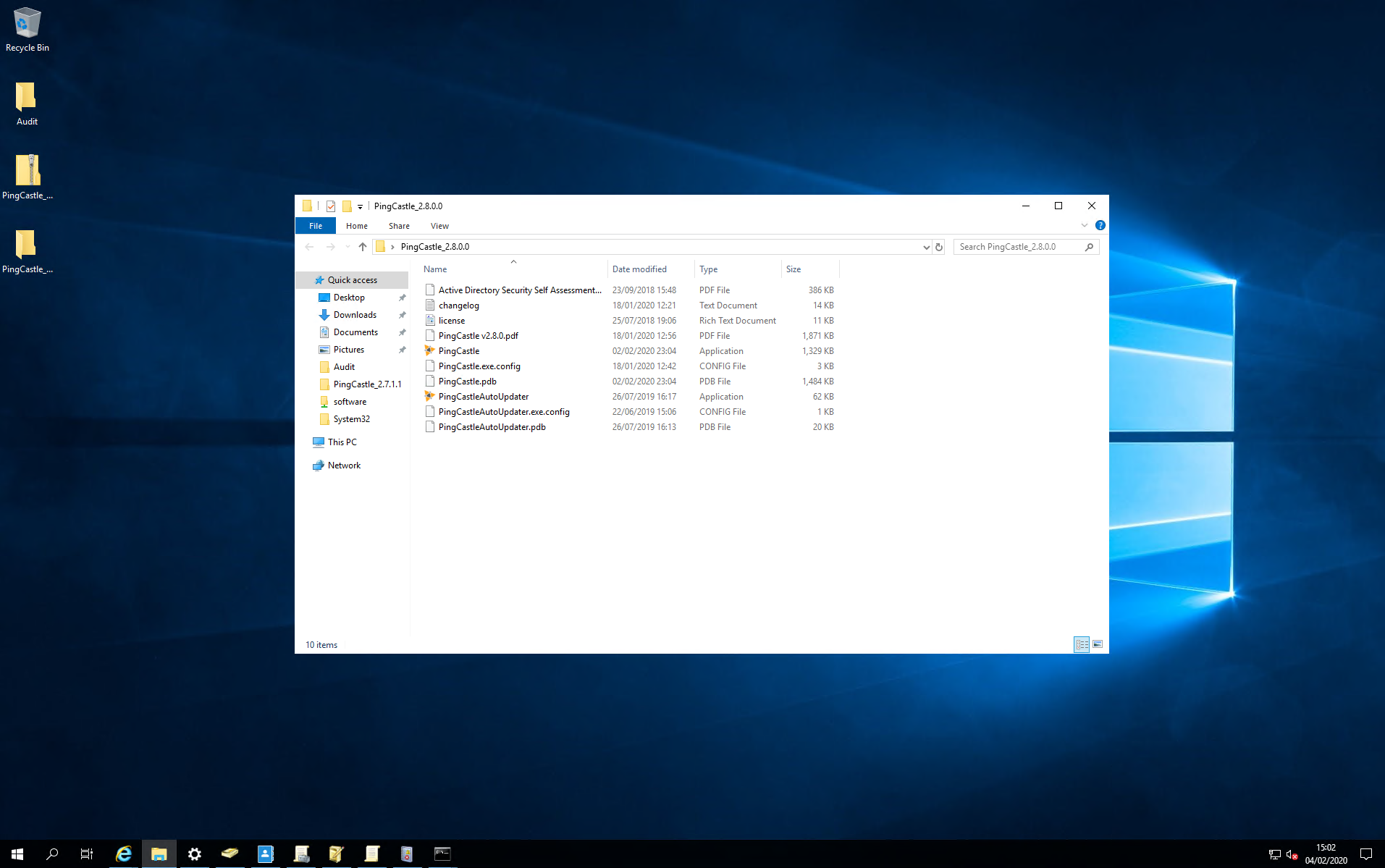
Task: Click the refresh icon beside address bar
Action: (939, 247)
